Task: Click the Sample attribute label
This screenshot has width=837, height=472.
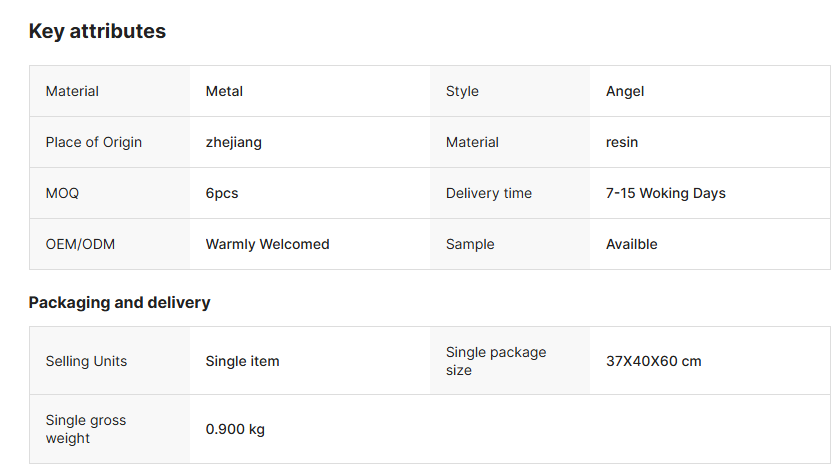Action: (x=470, y=244)
